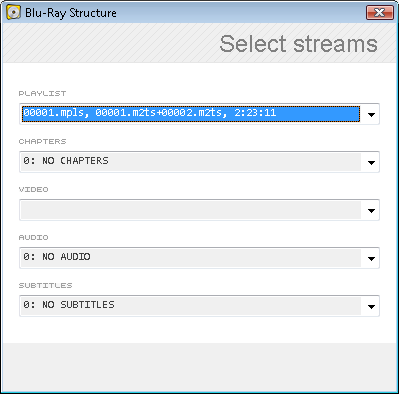Expand the Video dropdown arrow
This screenshot has height=394, width=399.
pyautogui.click(x=371, y=211)
